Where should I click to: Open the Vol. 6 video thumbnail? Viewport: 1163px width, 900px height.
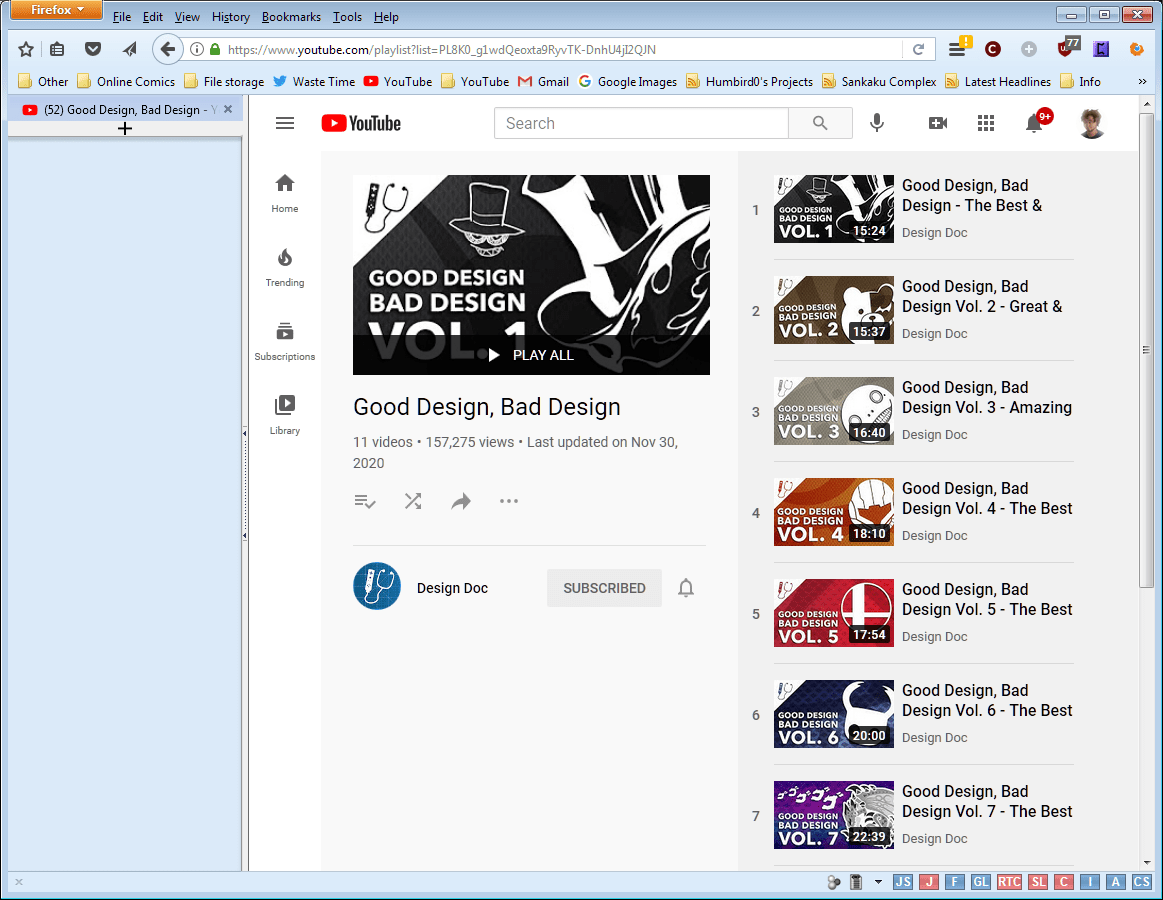click(x=833, y=714)
